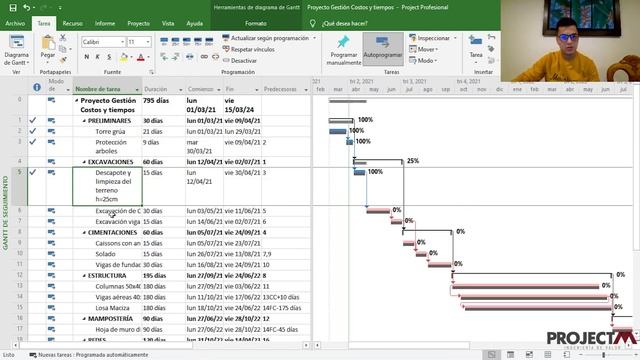
Task: Collapse the PRELIMINARES summary task
Action: tap(84, 121)
